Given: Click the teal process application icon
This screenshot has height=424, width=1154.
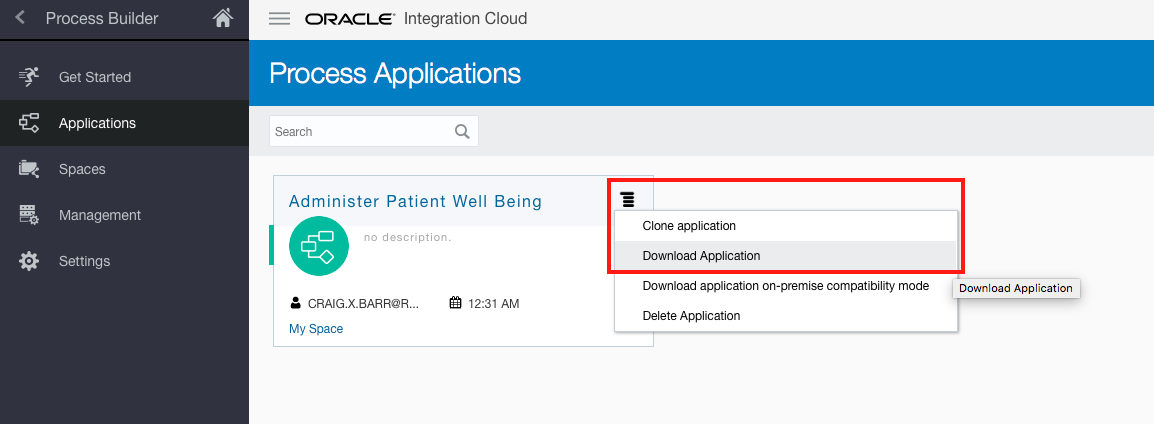Looking at the screenshot, I should (318, 246).
